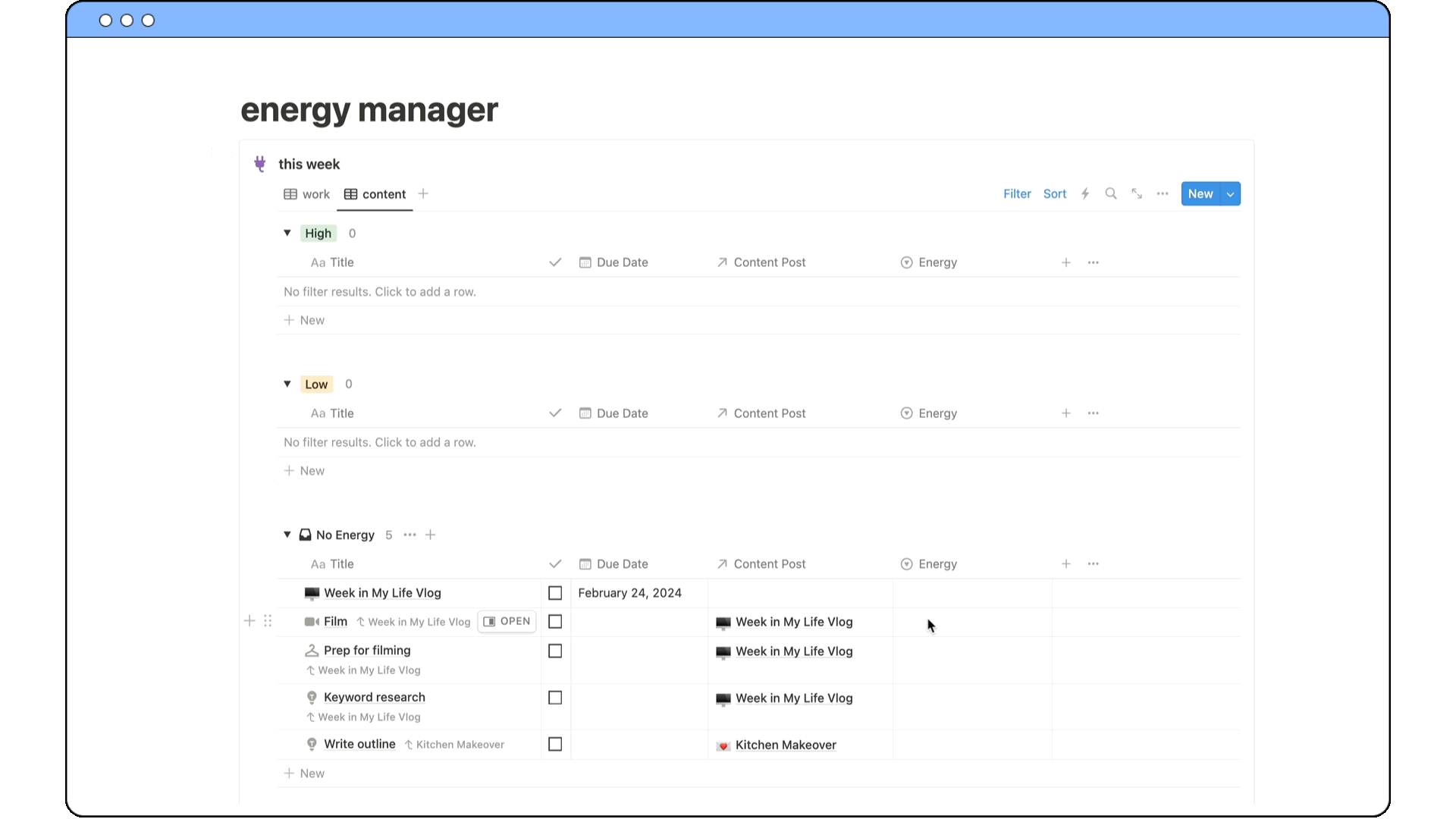The width and height of the screenshot is (1456, 819).
Task: Click the plus icon left of the Film row
Action: click(x=249, y=622)
